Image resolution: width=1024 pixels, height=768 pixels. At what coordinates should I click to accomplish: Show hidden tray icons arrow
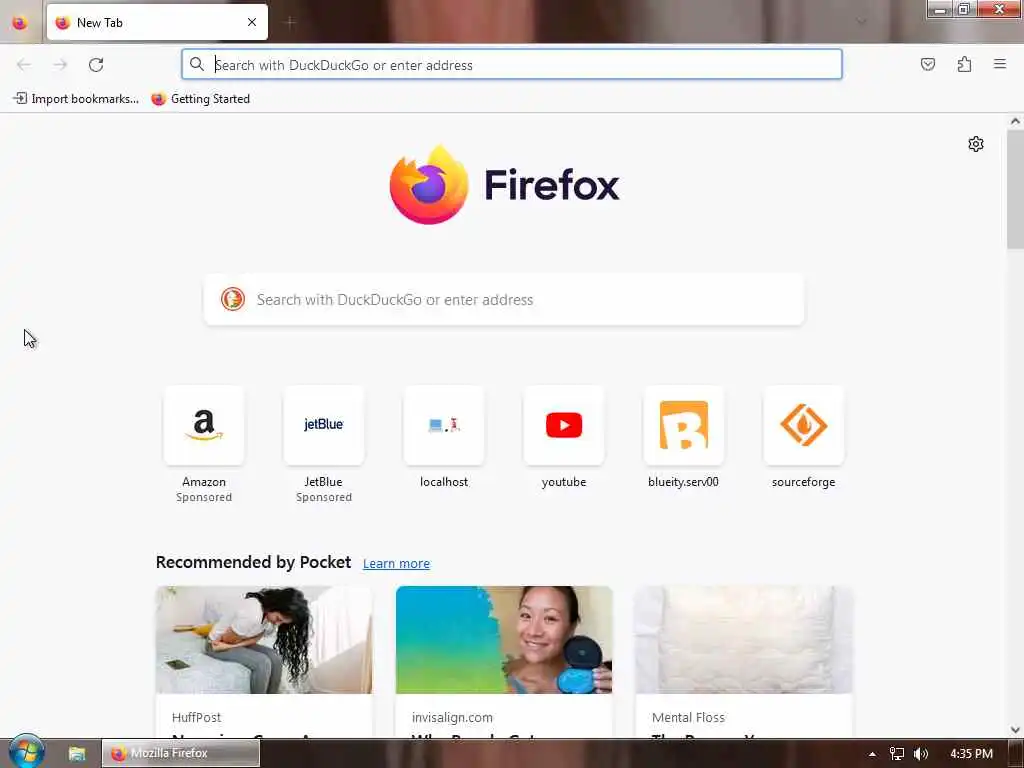[x=872, y=754]
